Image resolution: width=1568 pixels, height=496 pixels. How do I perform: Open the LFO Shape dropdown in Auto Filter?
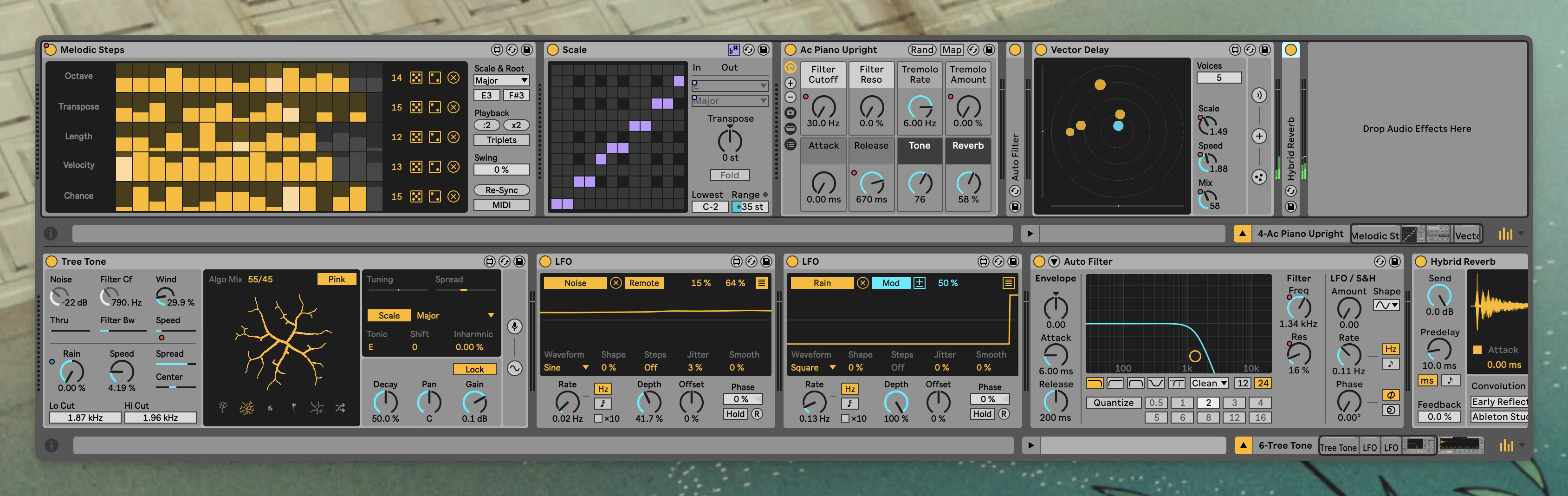tap(1386, 305)
